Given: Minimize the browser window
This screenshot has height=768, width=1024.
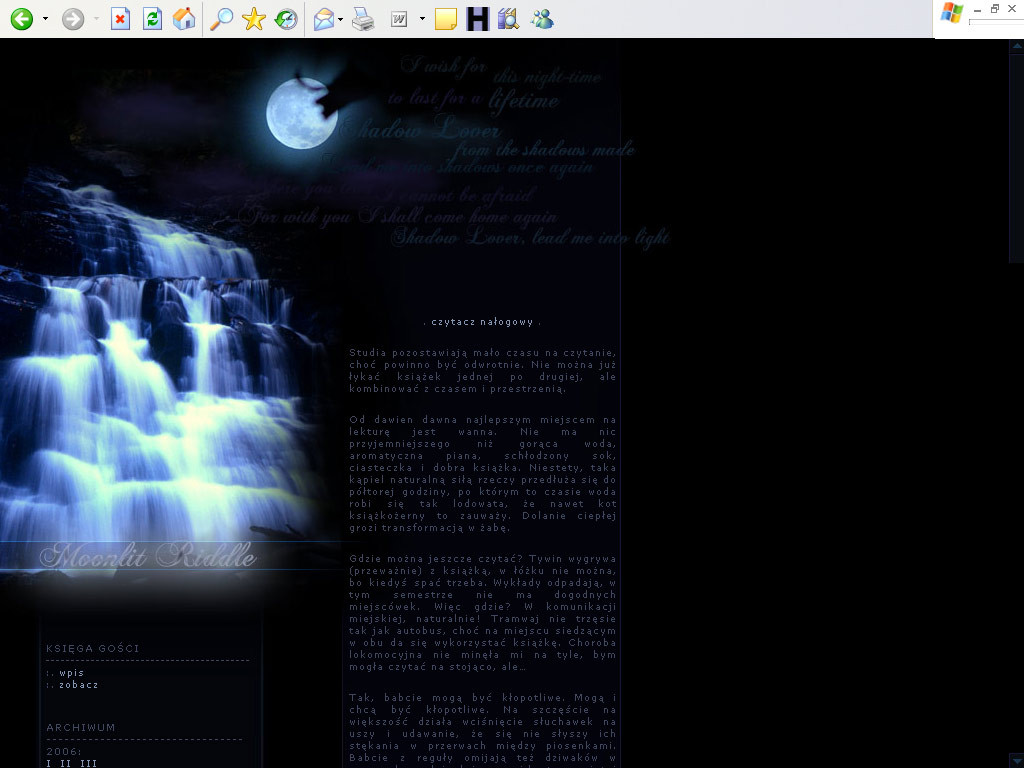Looking at the screenshot, I should pyautogui.click(x=977, y=9).
